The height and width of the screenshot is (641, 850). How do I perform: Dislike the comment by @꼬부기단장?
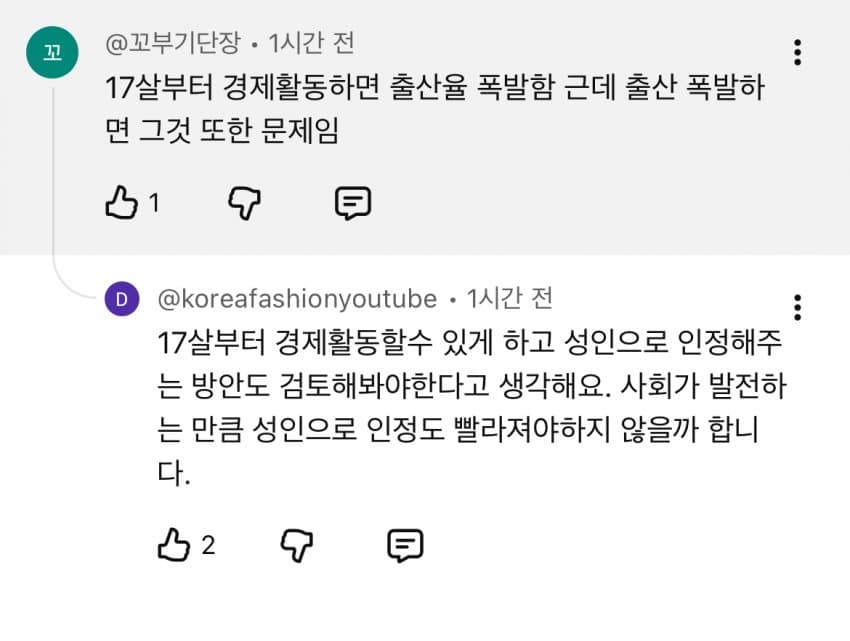tap(244, 203)
